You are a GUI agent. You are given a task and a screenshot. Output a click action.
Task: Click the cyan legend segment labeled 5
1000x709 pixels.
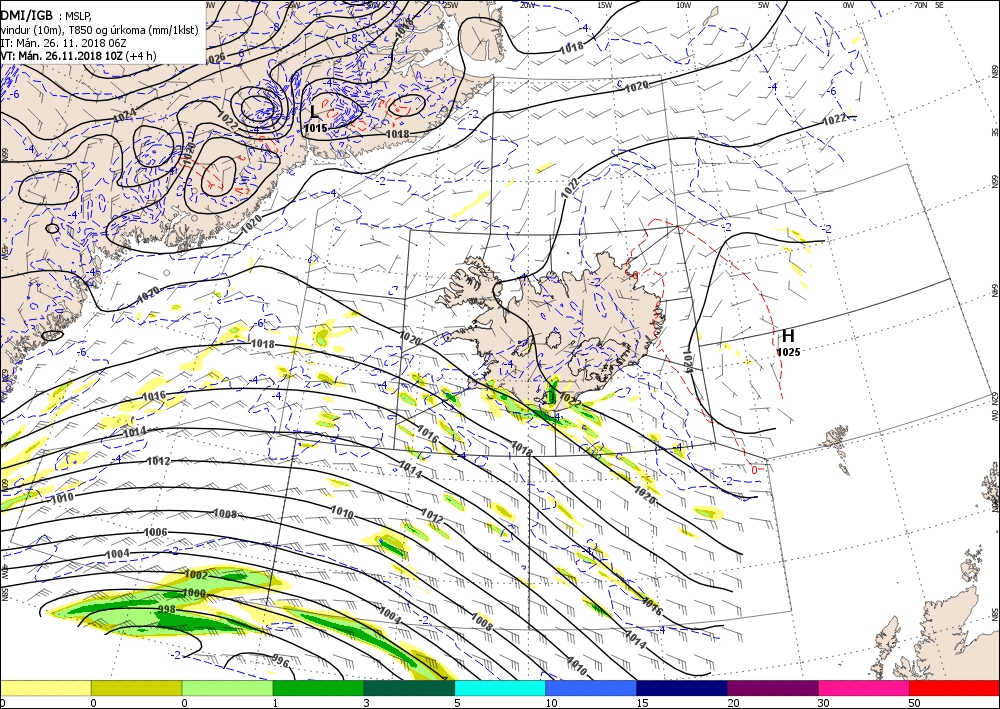[x=500, y=688]
